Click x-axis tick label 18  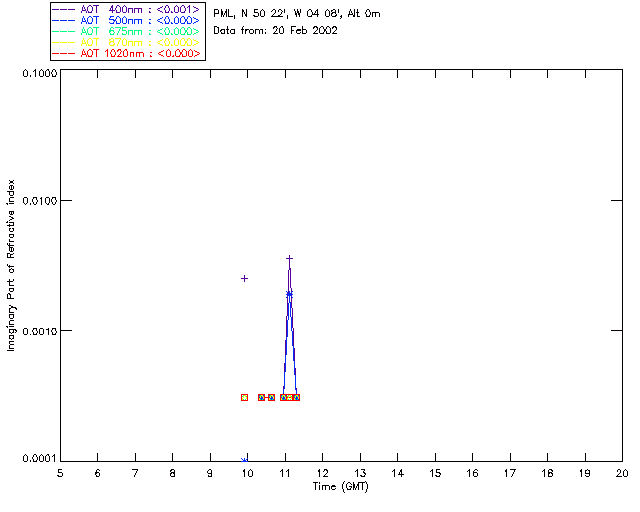pos(548,473)
